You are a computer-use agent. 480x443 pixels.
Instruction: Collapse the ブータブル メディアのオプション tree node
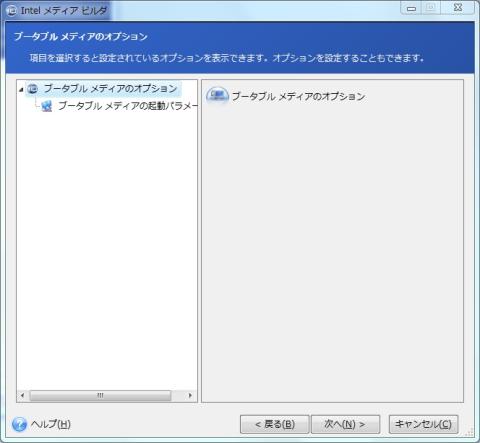[x=21, y=89]
